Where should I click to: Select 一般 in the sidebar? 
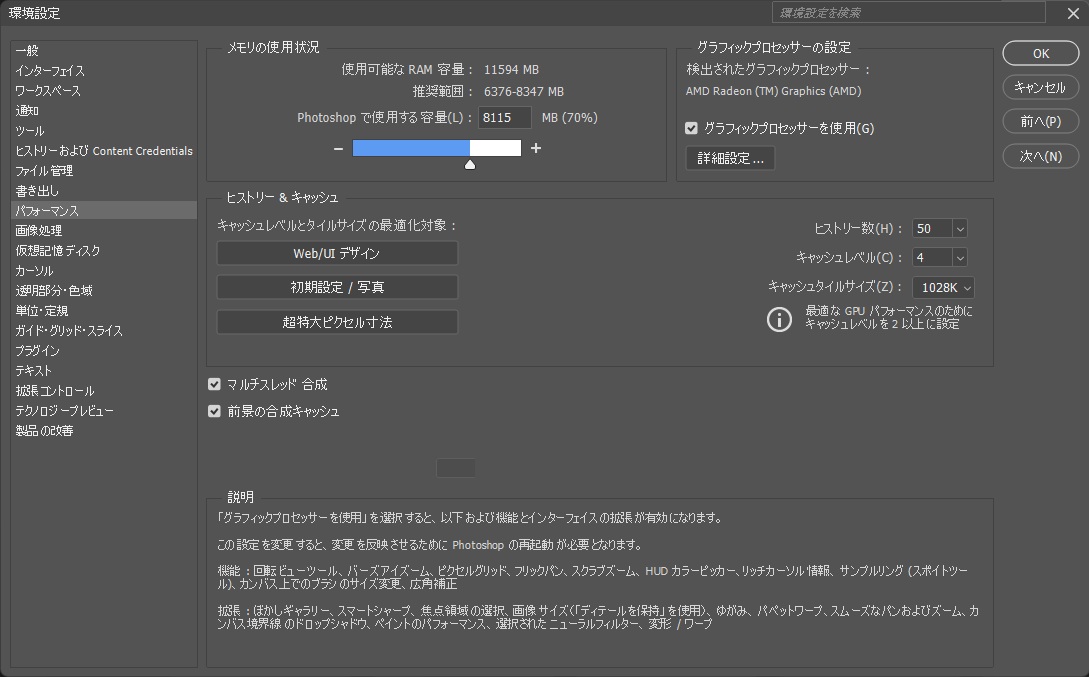pos(103,51)
